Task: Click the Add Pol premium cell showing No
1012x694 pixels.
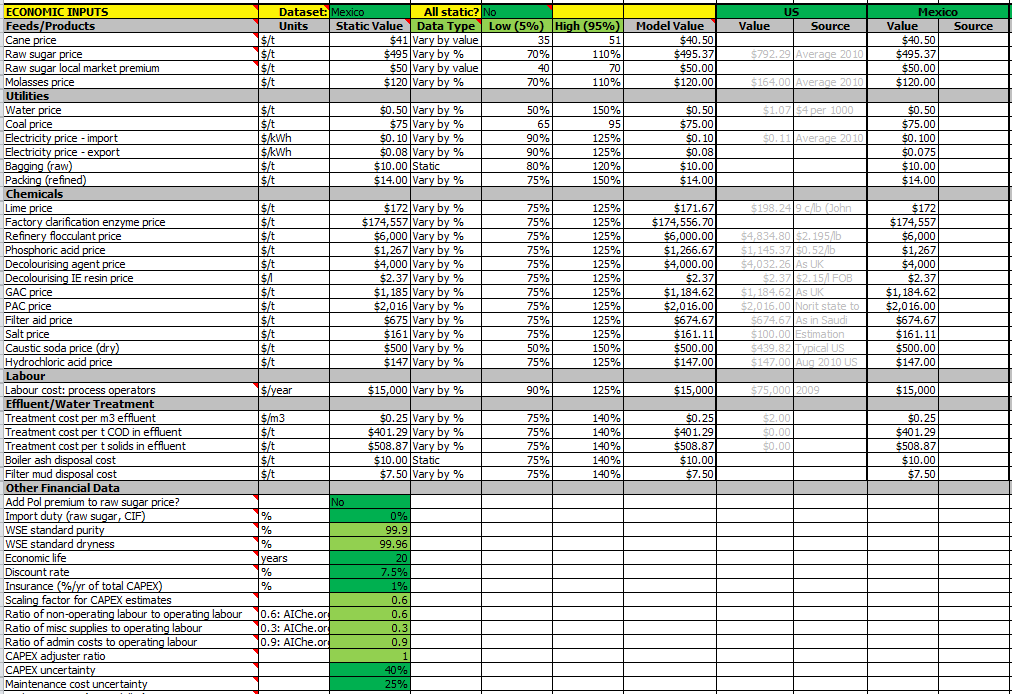Action: coord(370,502)
